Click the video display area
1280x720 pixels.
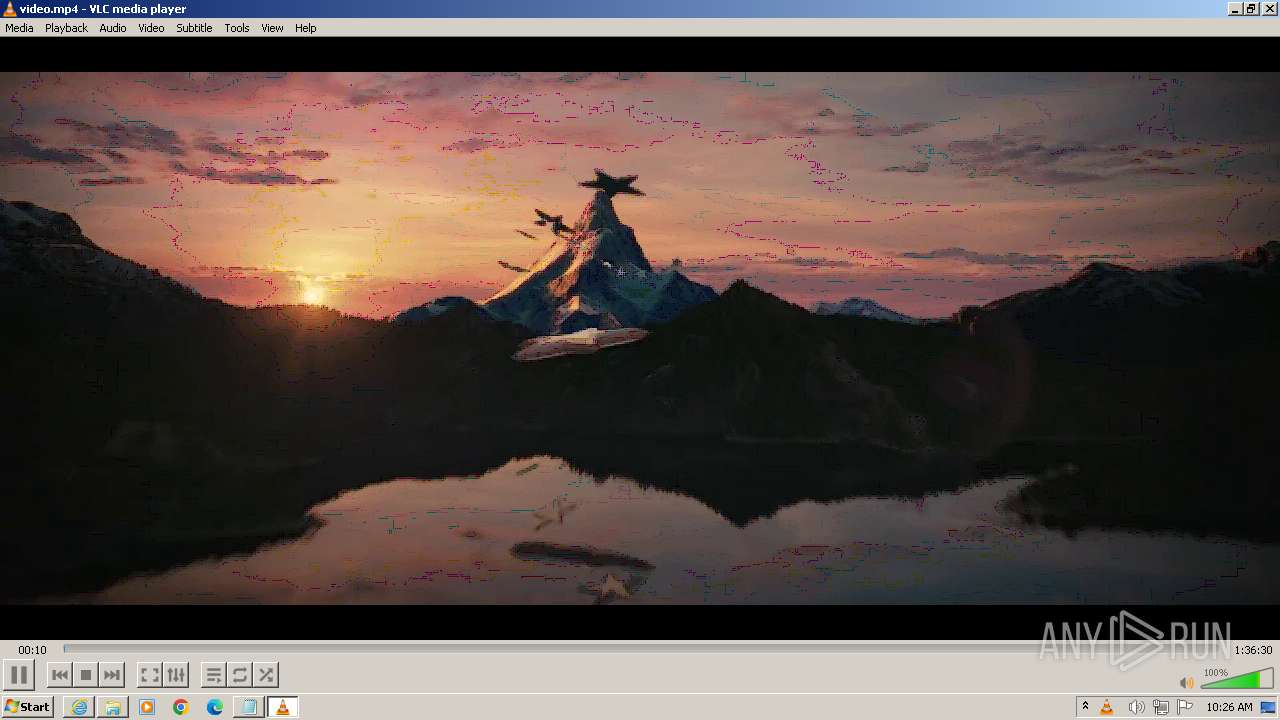coord(640,338)
